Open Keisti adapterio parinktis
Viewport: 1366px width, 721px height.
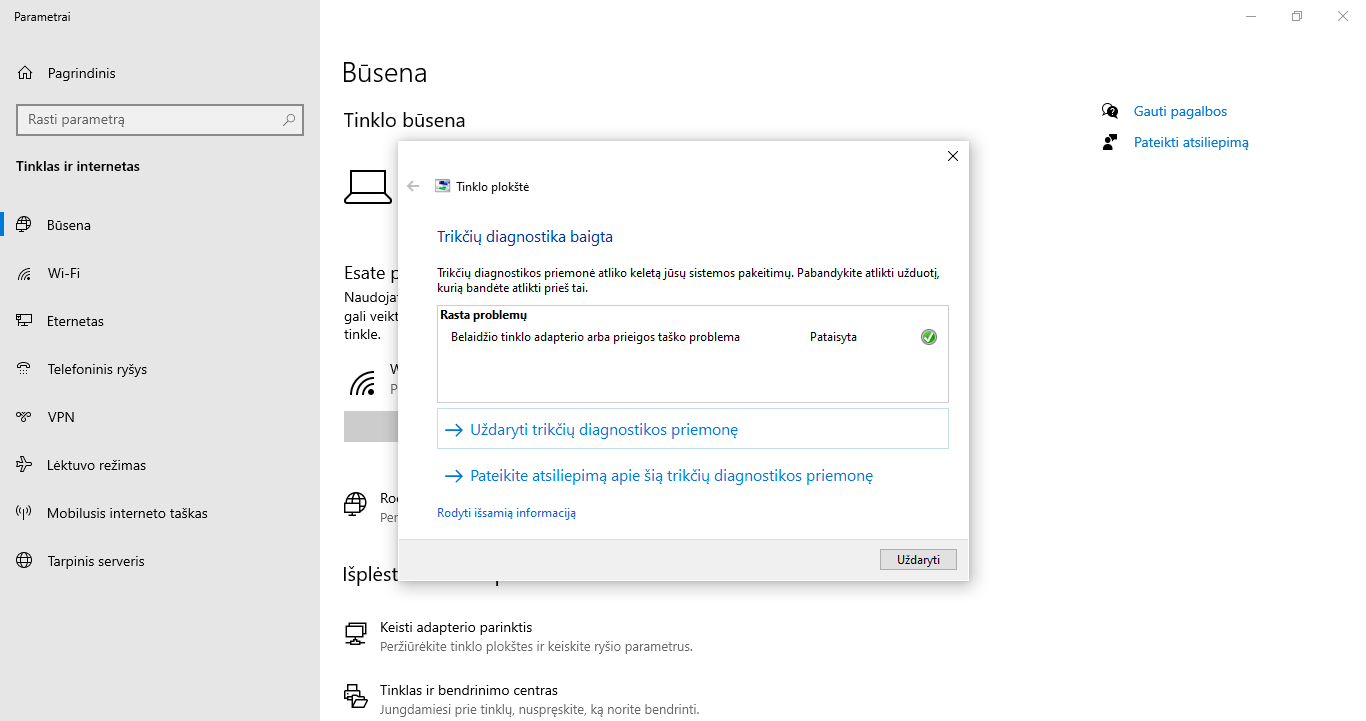point(456,627)
